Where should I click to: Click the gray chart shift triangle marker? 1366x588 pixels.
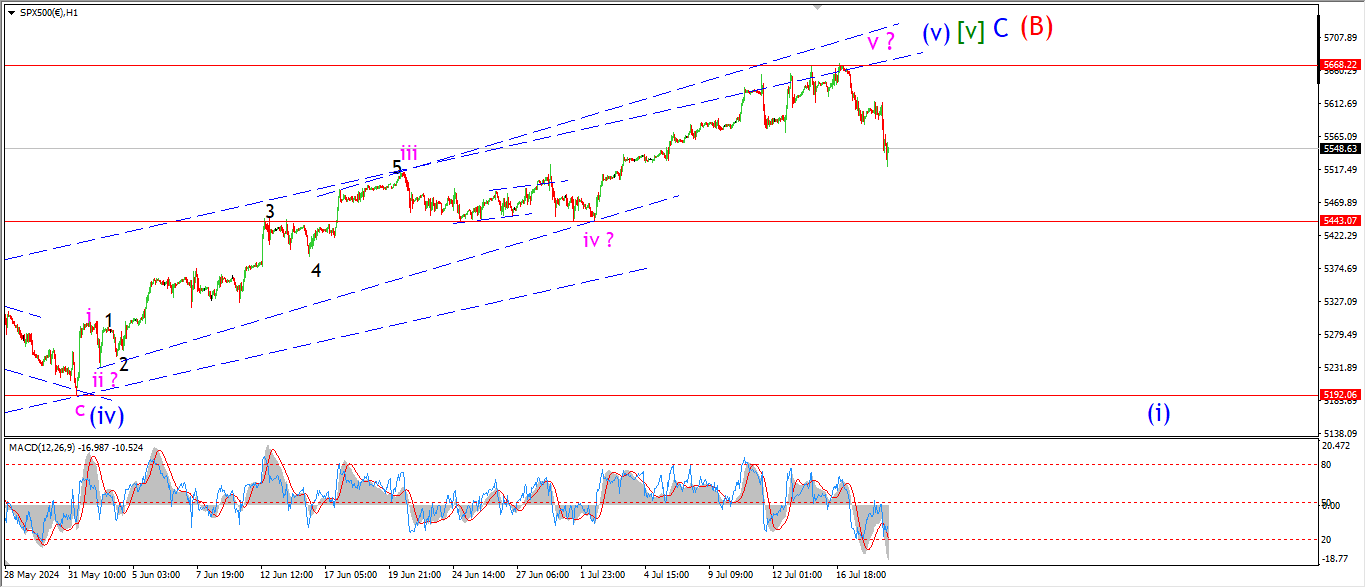click(819, 7)
